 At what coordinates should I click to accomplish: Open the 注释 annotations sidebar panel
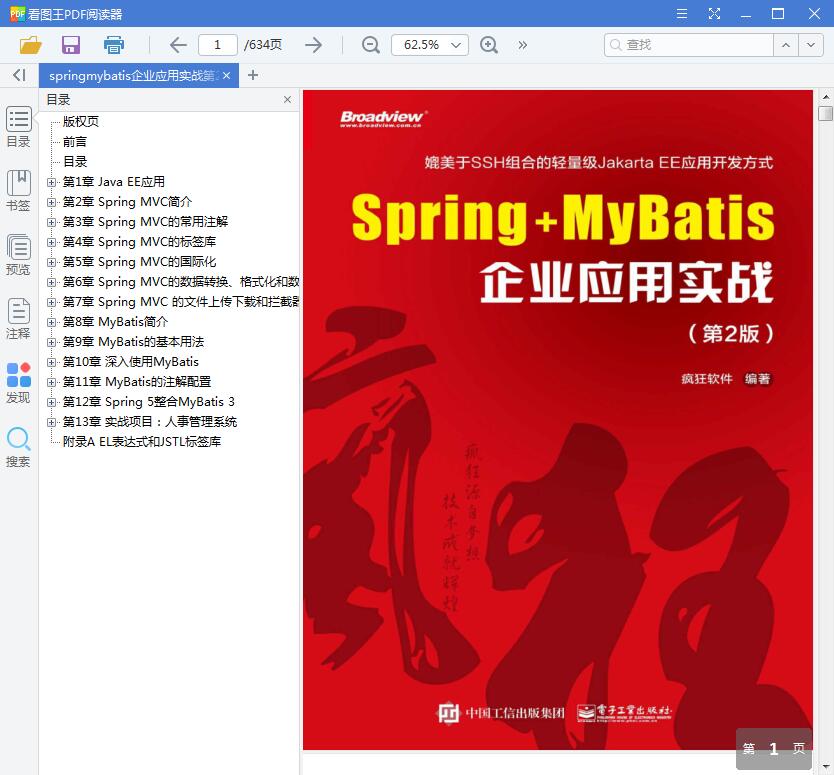pos(19,319)
